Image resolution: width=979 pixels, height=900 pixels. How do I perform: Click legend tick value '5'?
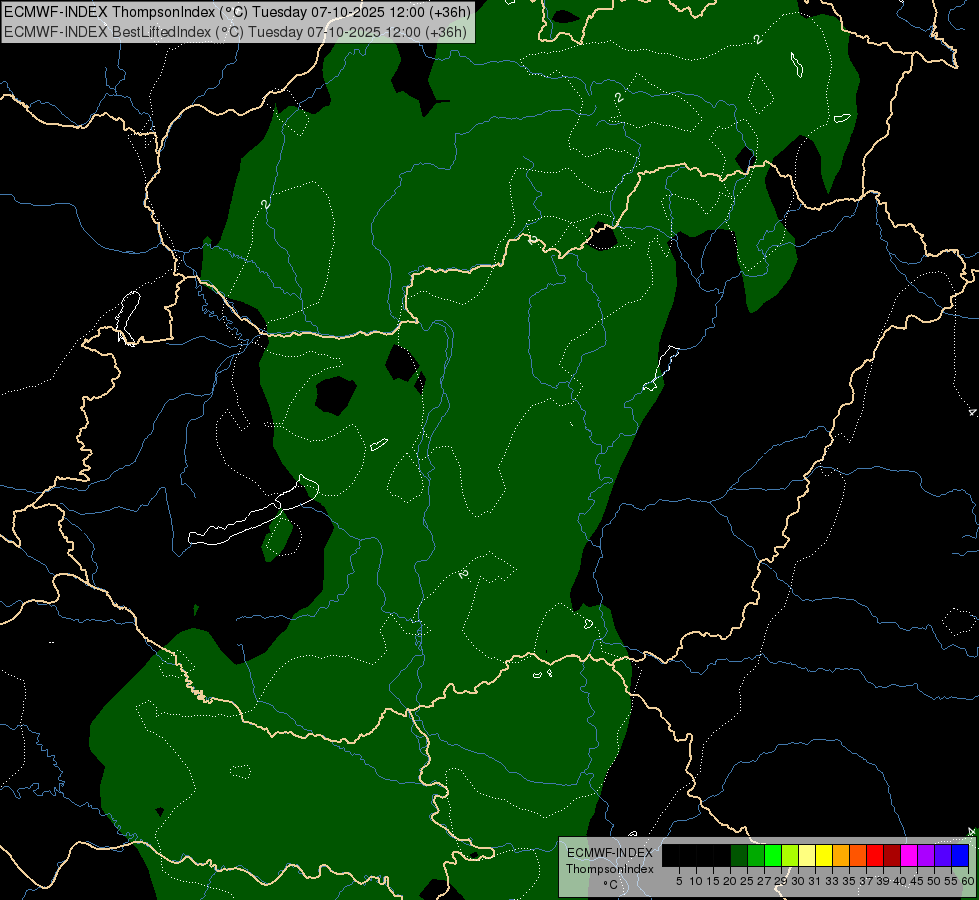tap(679, 881)
